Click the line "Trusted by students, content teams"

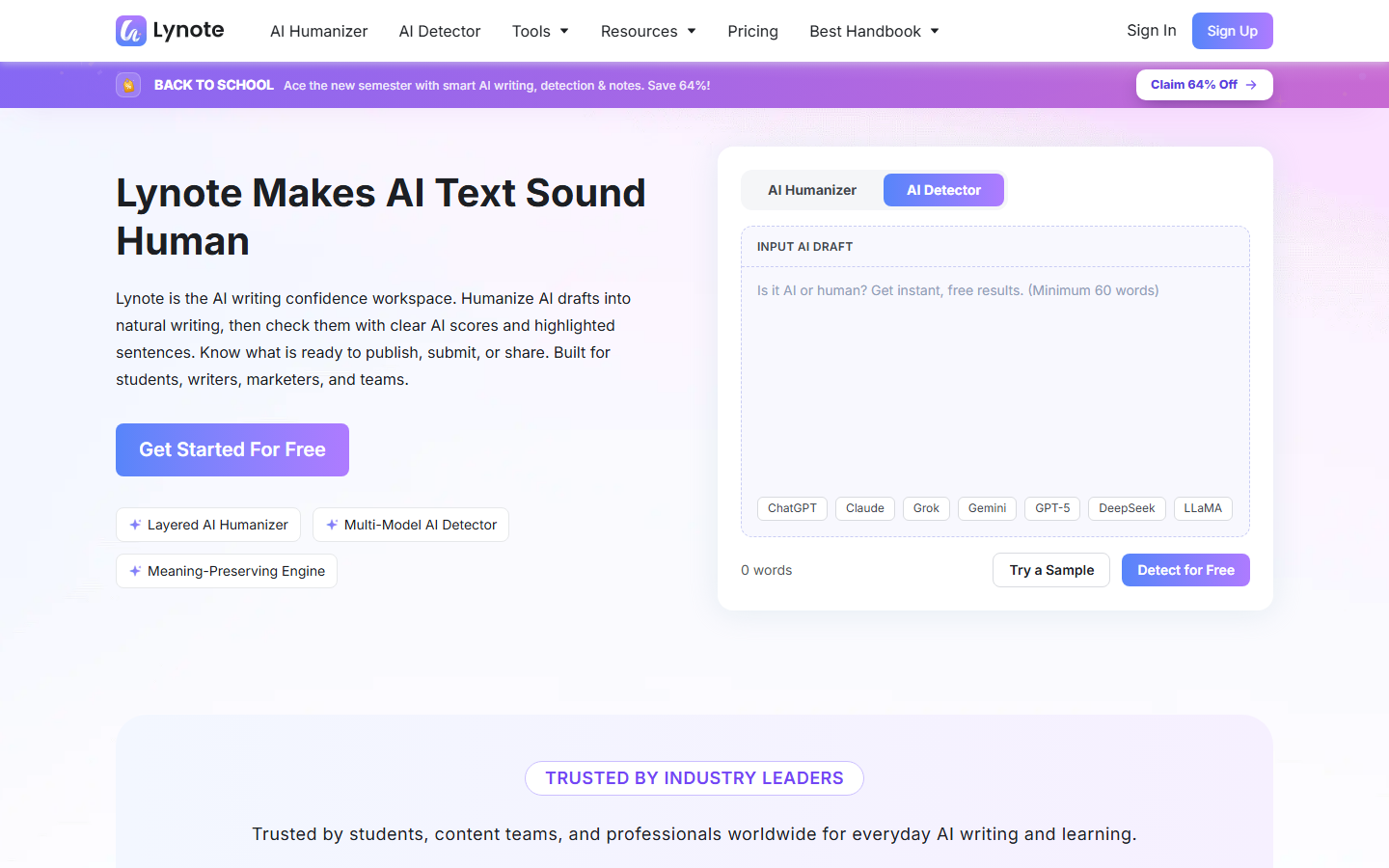pyautogui.click(x=694, y=834)
